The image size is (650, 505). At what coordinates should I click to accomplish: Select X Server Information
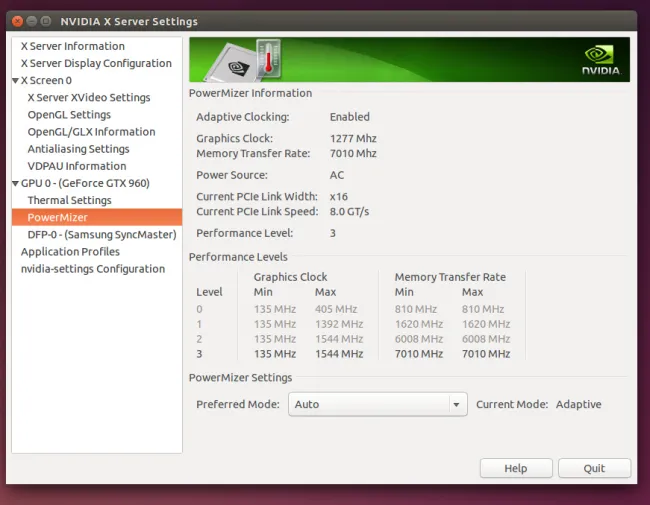[73, 46]
